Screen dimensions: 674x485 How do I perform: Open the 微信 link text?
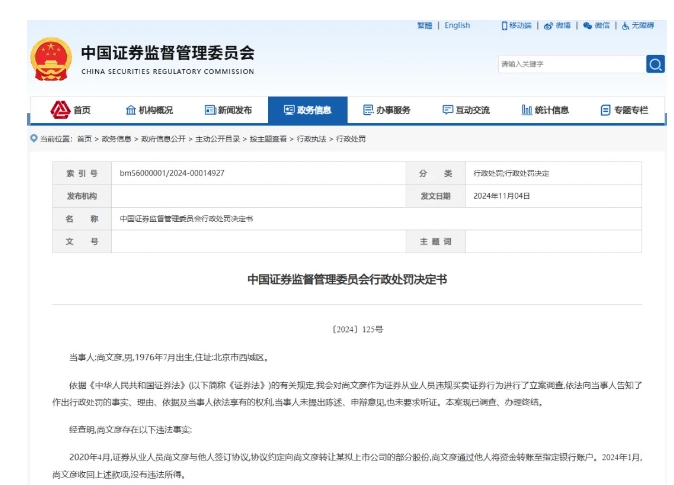tap(602, 26)
